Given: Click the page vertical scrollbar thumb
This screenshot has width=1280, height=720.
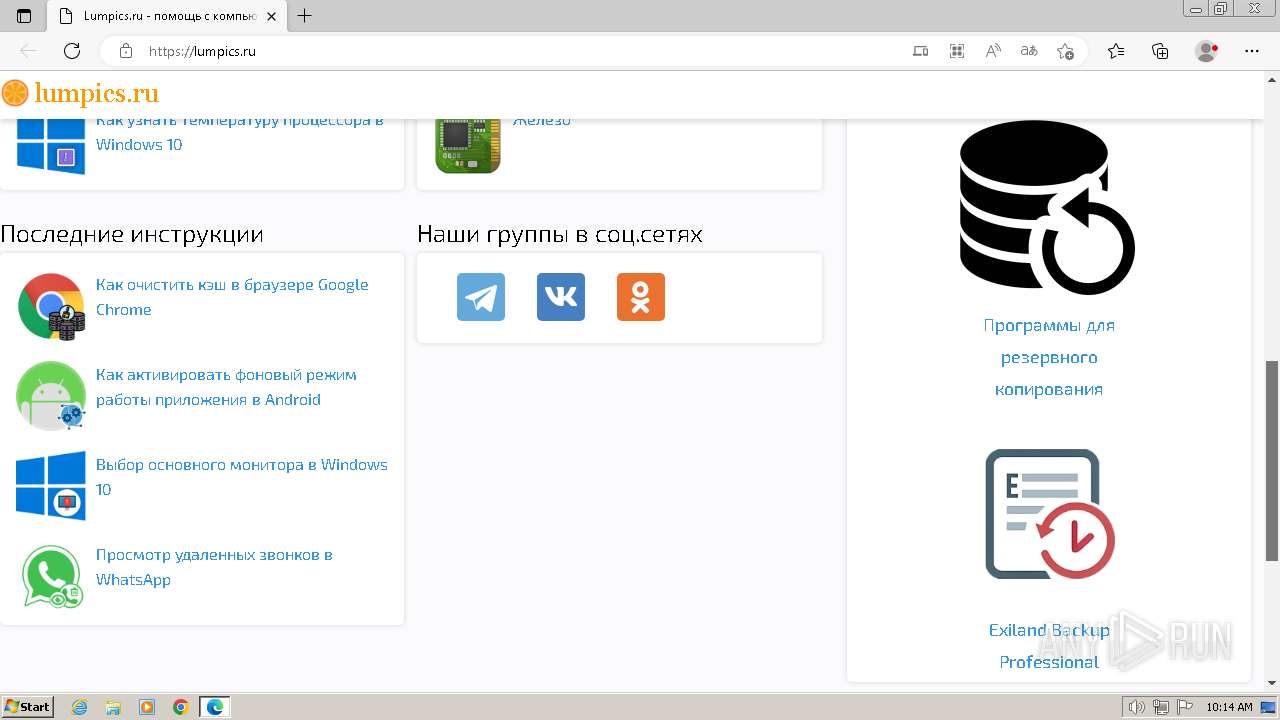Looking at the screenshot, I should pos(1272,461).
